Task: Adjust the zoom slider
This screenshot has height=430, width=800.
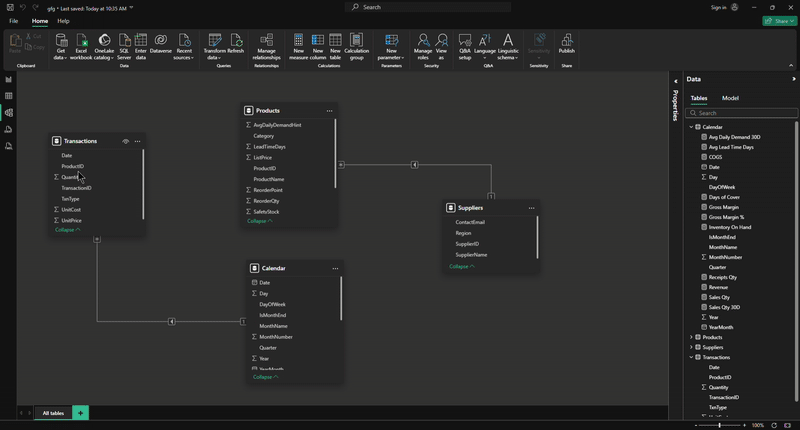Action: click(x=719, y=425)
